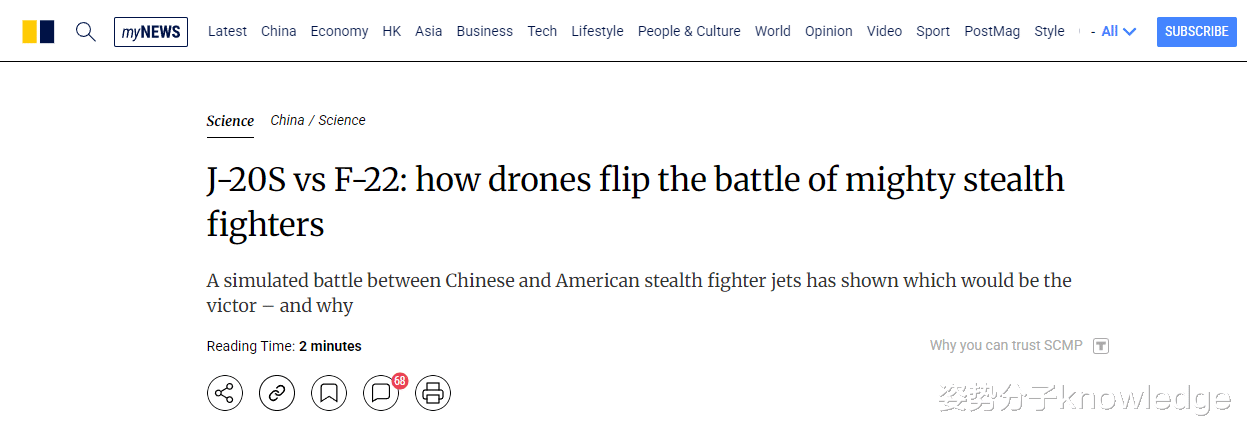Go to the Latest menu item

point(227,31)
